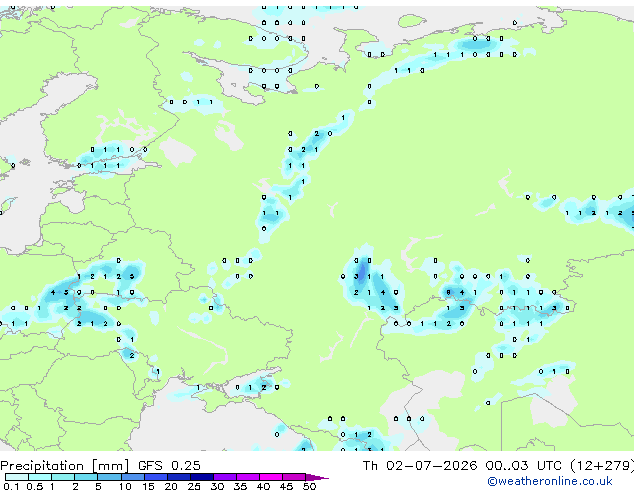This screenshot has height=490, width=634.
Task: Click the 45–50 mm dark magenta legend swatch
Action: point(294,477)
